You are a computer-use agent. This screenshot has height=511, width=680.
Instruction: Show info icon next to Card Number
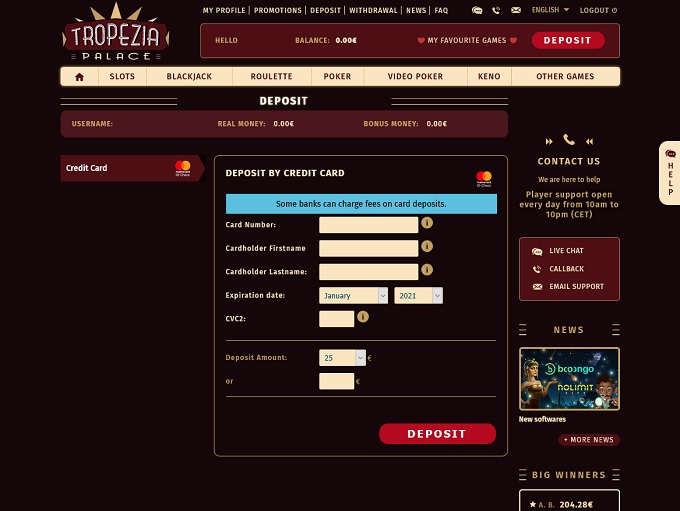click(x=427, y=223)
